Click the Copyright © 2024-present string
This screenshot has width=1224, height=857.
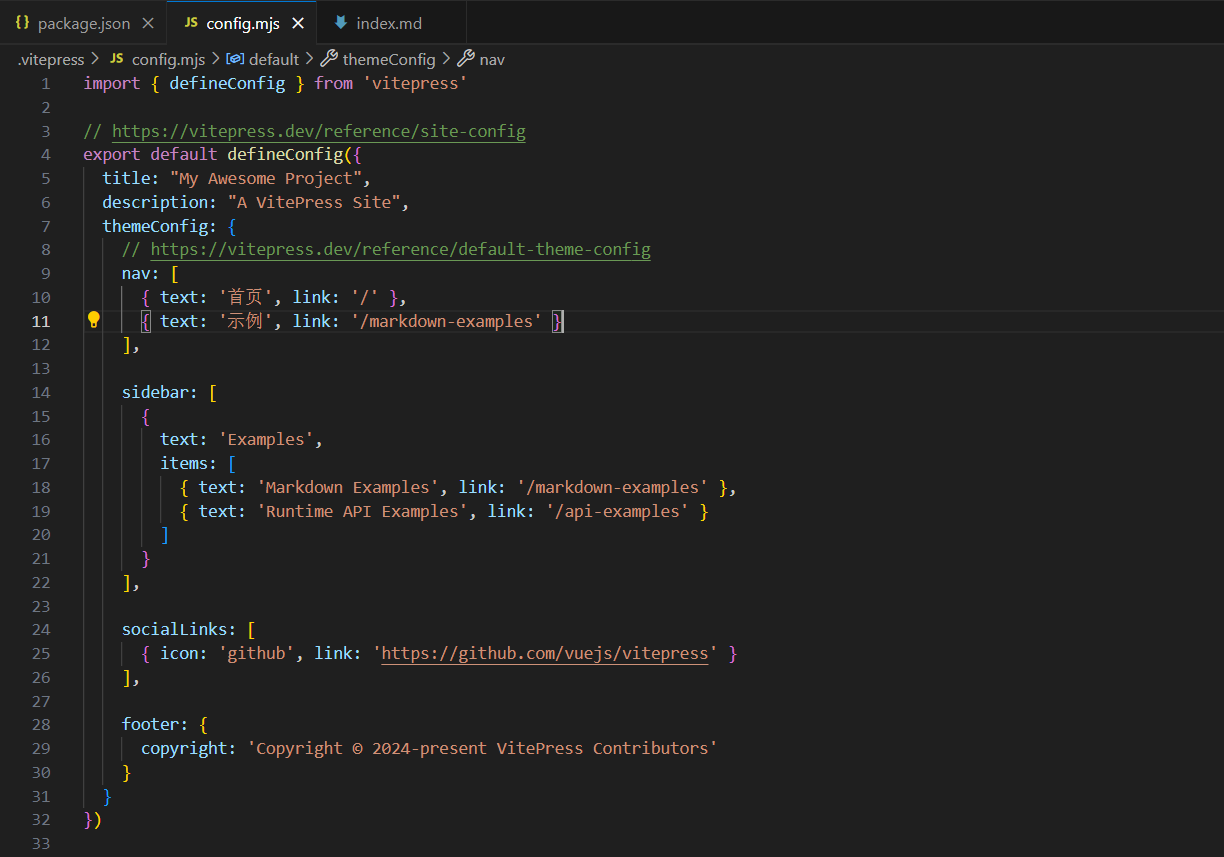pyautogui.click(x=483, y=748)
